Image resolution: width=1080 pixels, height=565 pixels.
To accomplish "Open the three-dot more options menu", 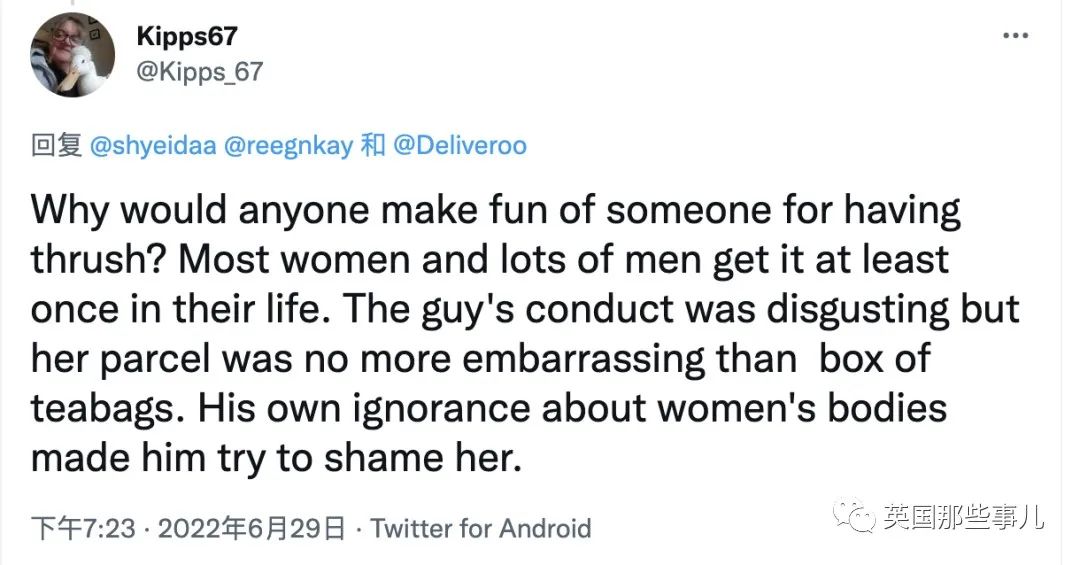I will 1015,37.
